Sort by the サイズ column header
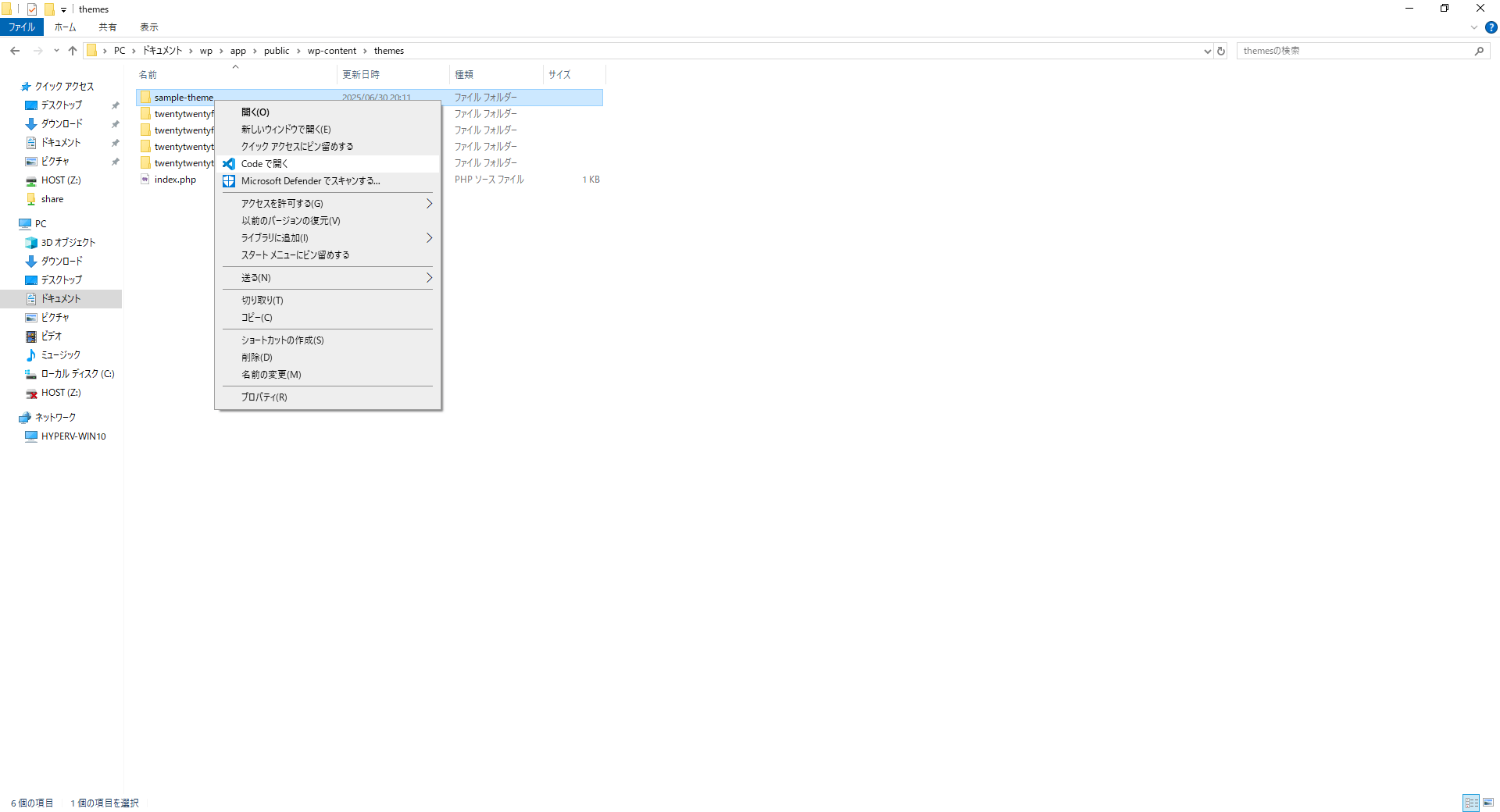The width and height of the screenshot is (1500, 812). click(x=574, y=75)
